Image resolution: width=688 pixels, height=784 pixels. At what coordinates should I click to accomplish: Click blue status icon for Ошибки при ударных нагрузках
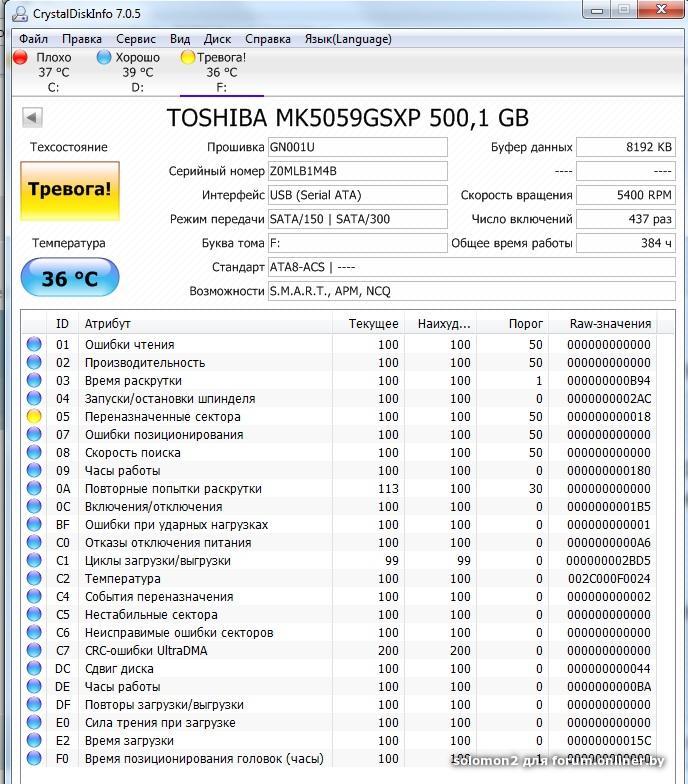34,524
